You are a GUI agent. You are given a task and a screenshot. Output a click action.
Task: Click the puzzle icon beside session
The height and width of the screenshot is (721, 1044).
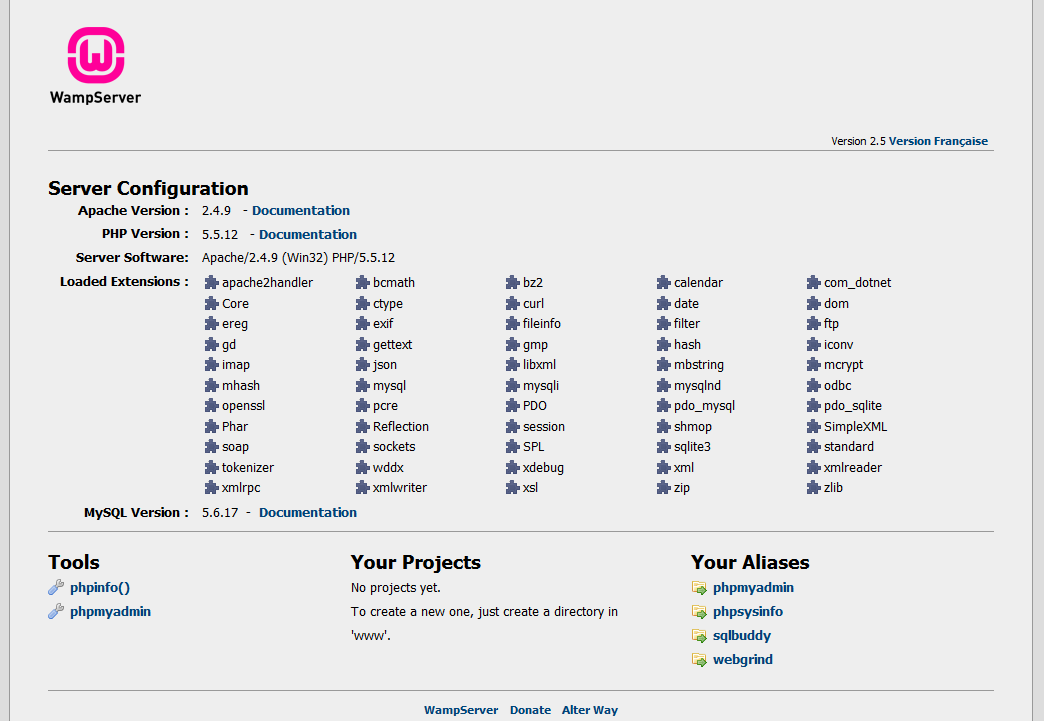[513, 427]
